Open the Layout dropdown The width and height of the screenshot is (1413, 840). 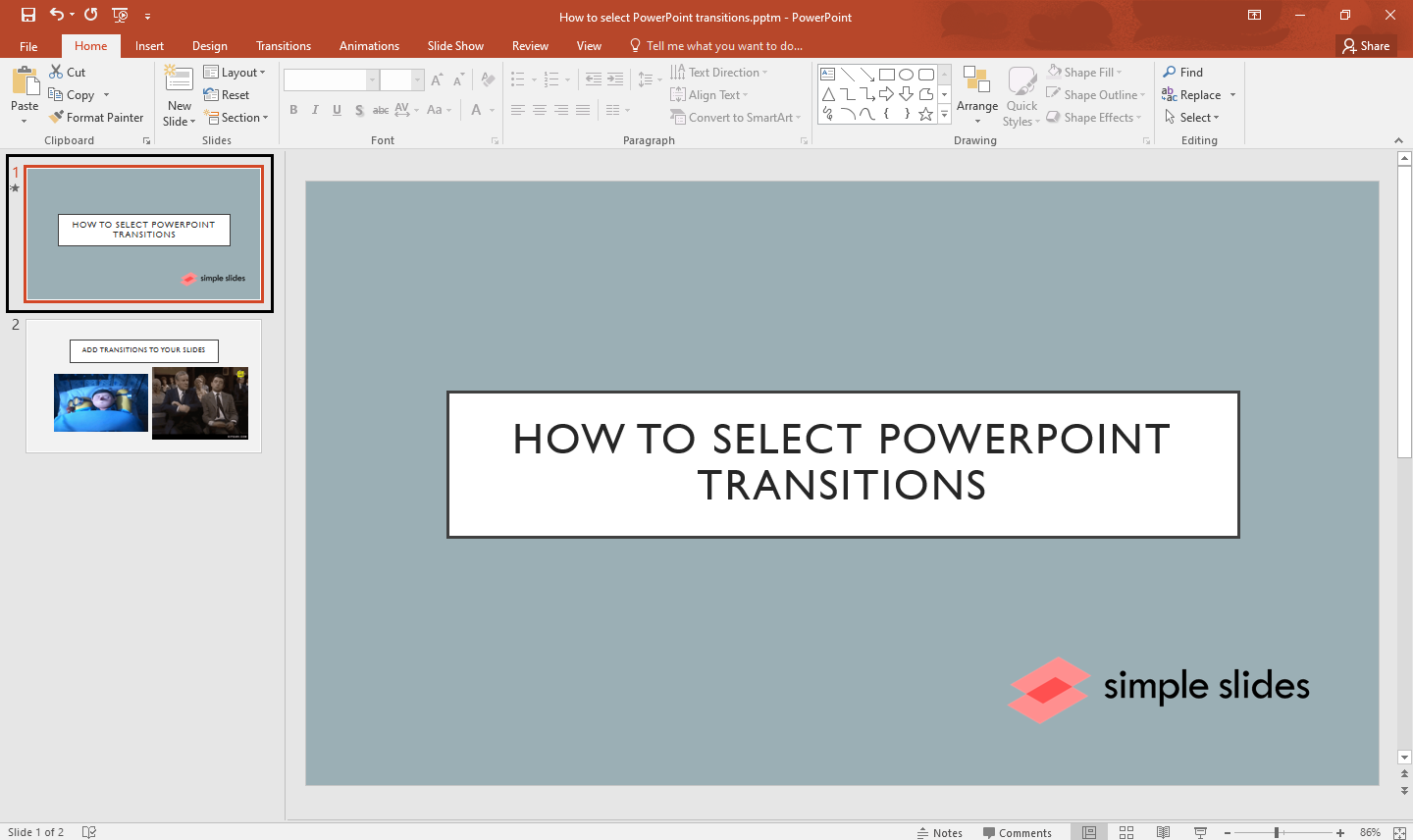[x=235, y=72]
